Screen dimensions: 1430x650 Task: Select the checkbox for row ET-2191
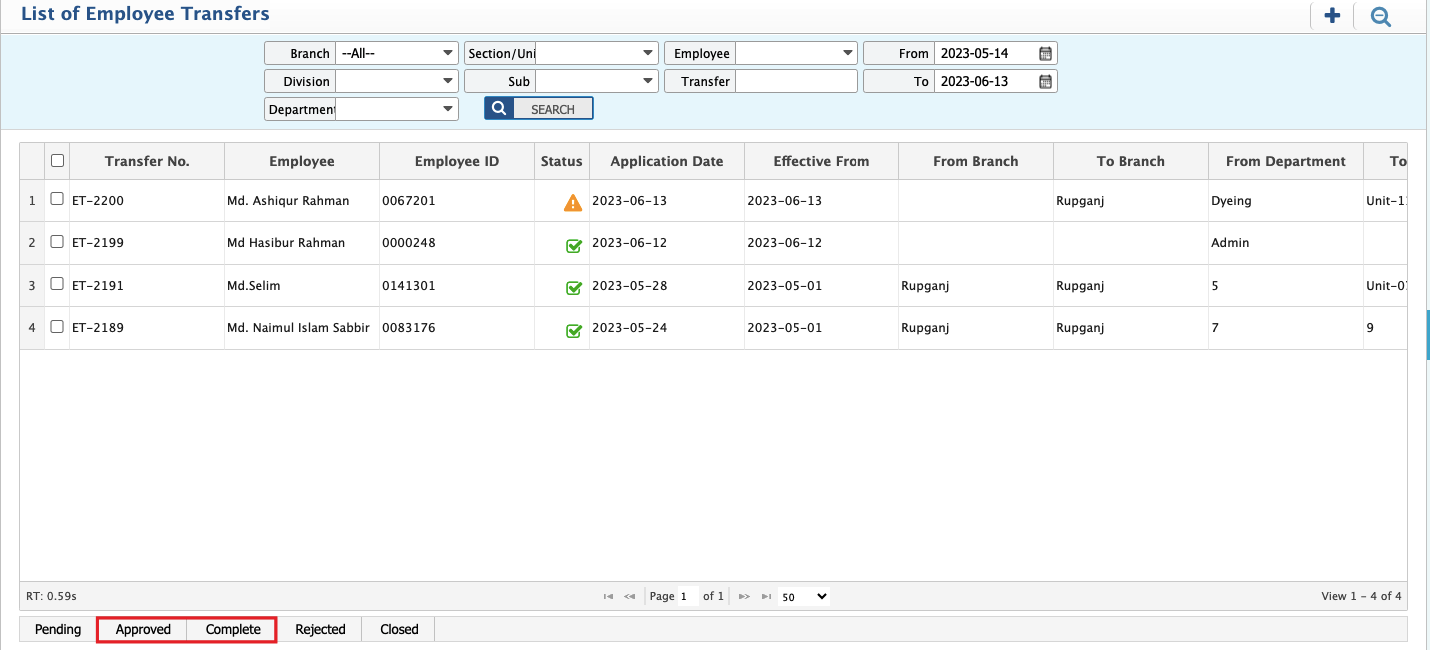pos(57,285)
